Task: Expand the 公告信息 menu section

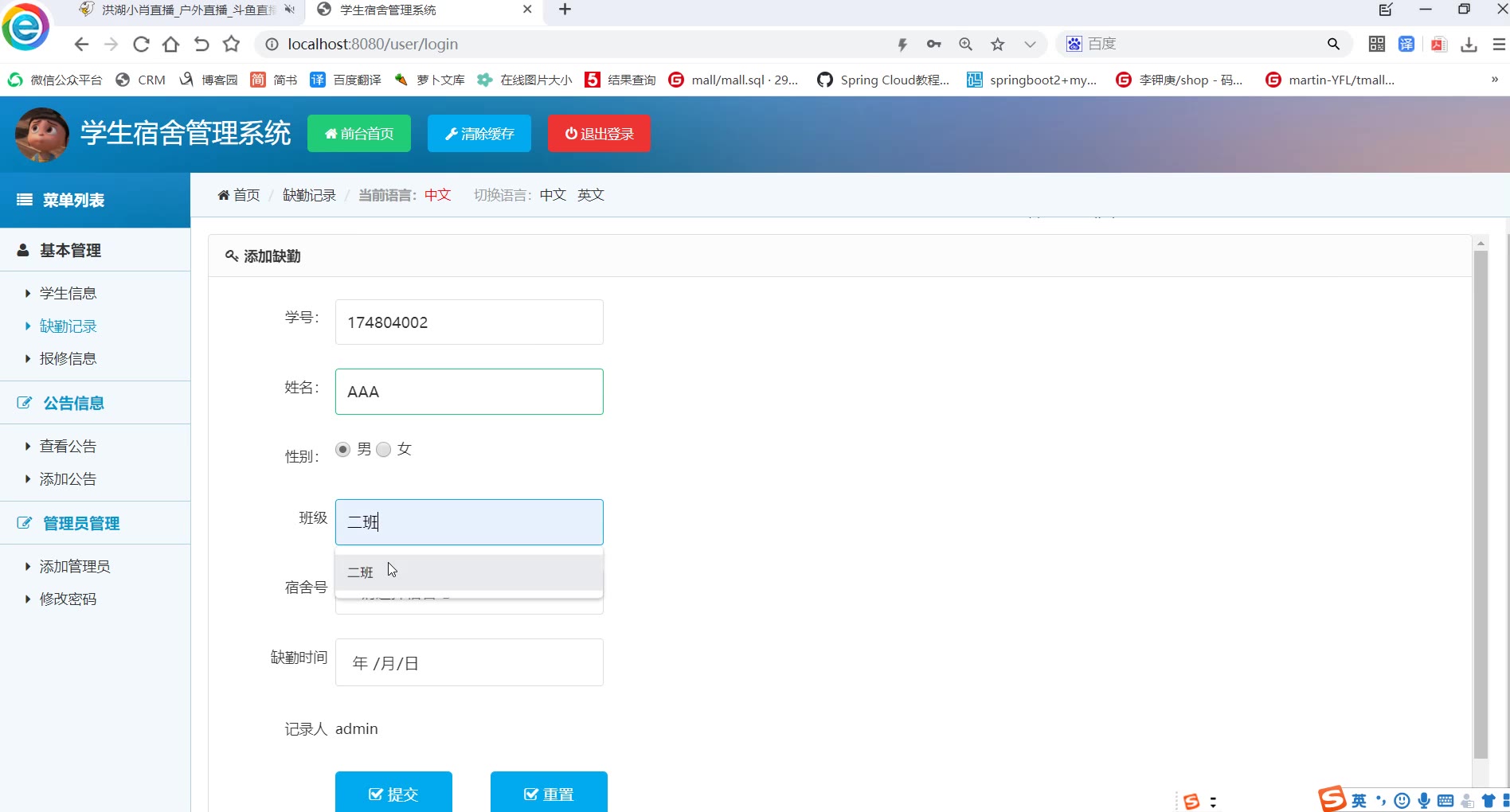Action: (x=95, y=403)
